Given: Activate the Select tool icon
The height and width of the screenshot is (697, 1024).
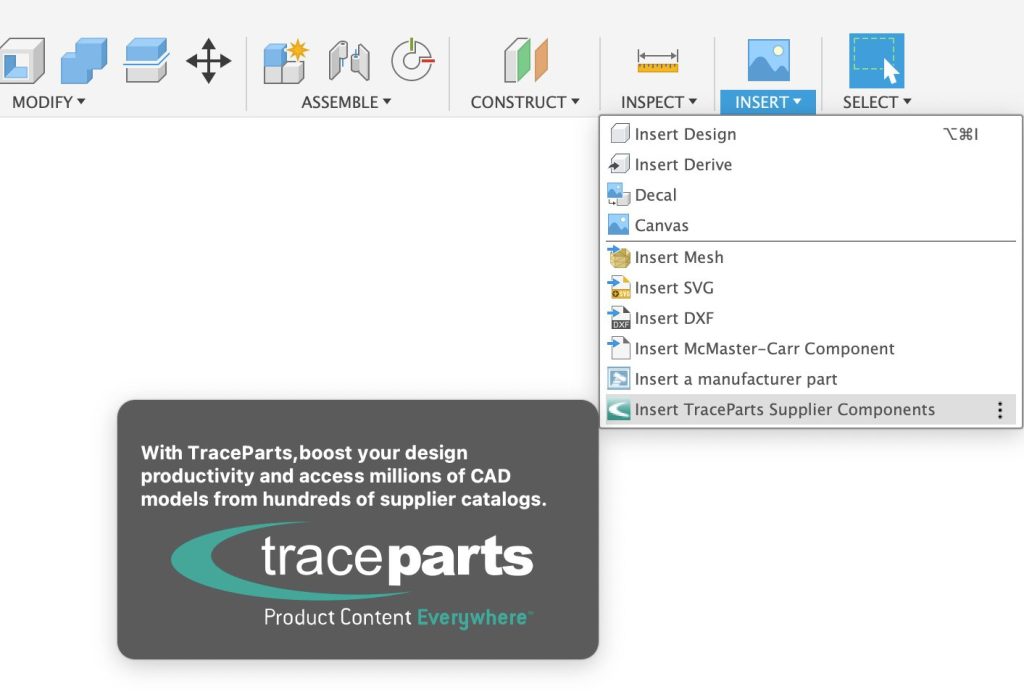Looking at the screenshot, I should pos(876,60).
